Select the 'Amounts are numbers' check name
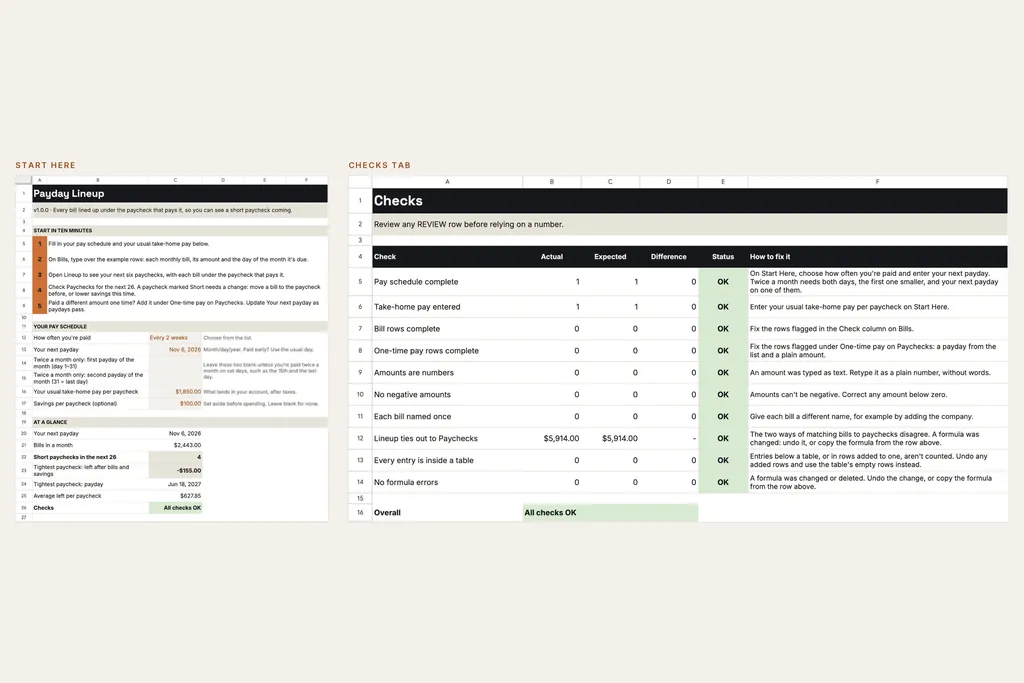Screen dimensions: 1024x683 point(413,372)
